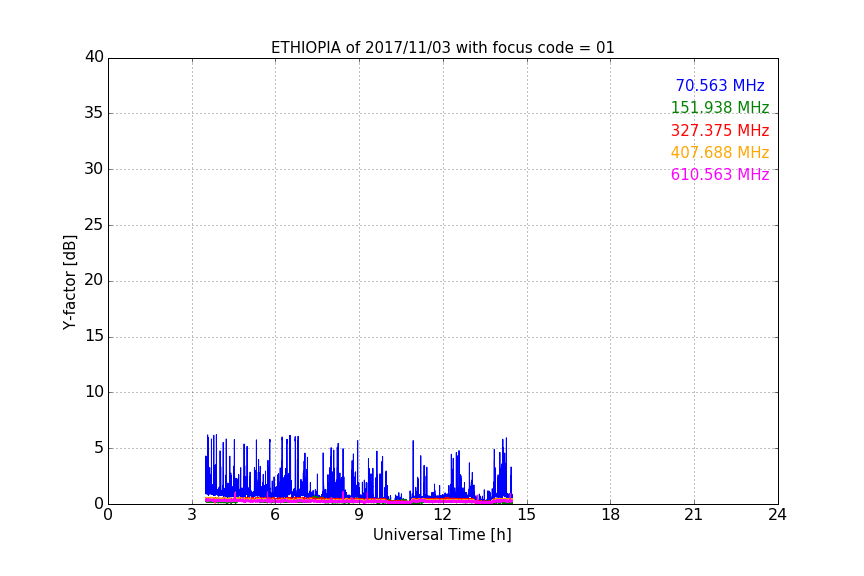Click x-axis tick label 18
This screenshot has height=576, width=864.
pos(611,515)
